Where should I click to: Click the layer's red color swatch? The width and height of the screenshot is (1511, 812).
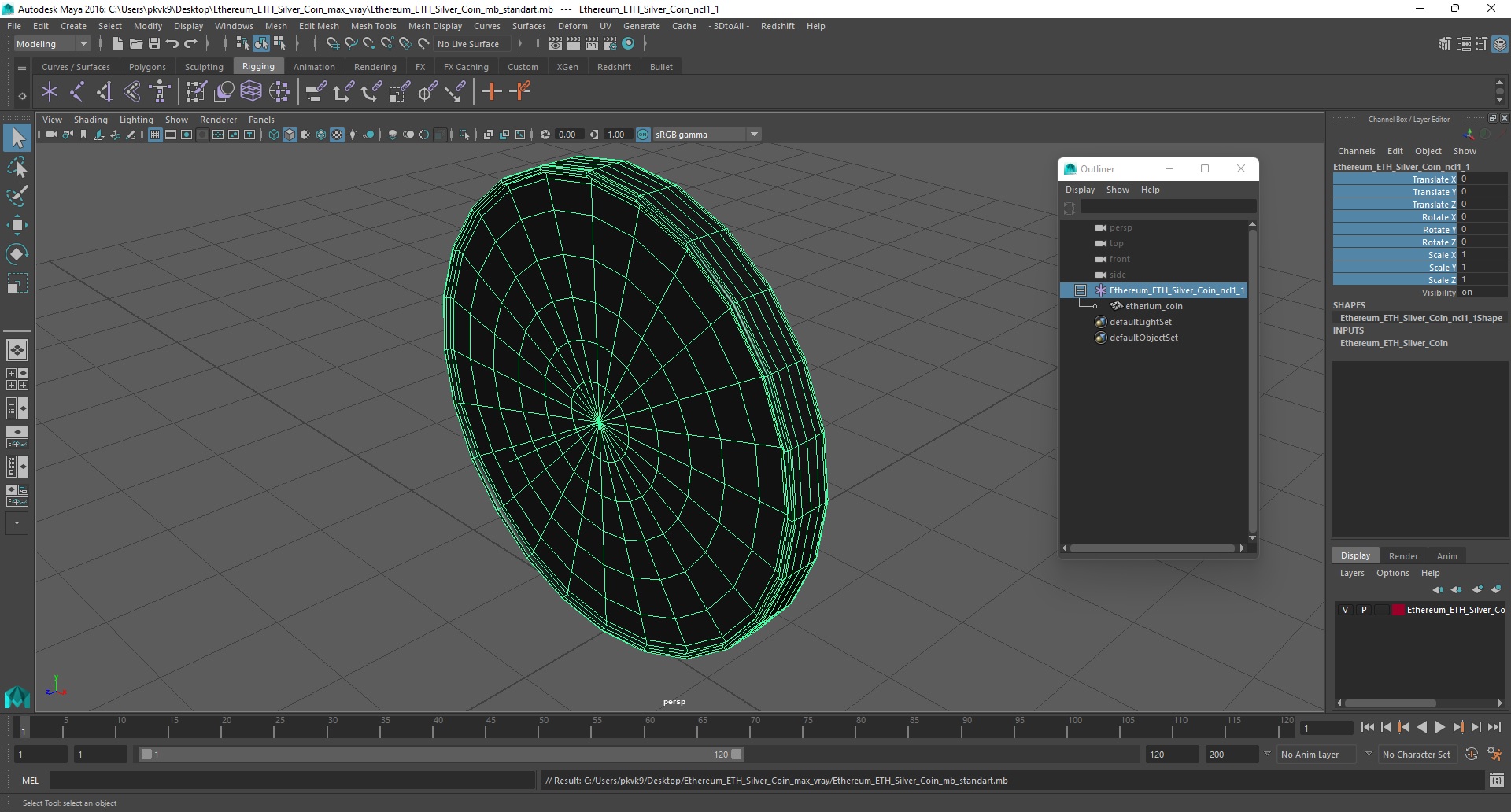[x=1398, y=610]
